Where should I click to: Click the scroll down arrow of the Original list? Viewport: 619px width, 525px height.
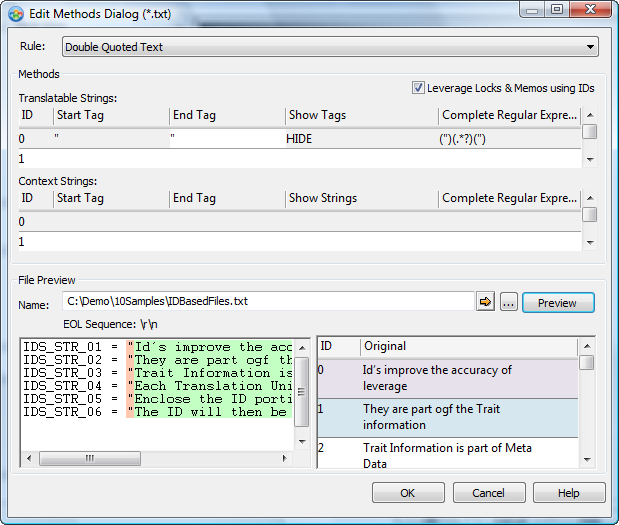click(x=587, y=459)
